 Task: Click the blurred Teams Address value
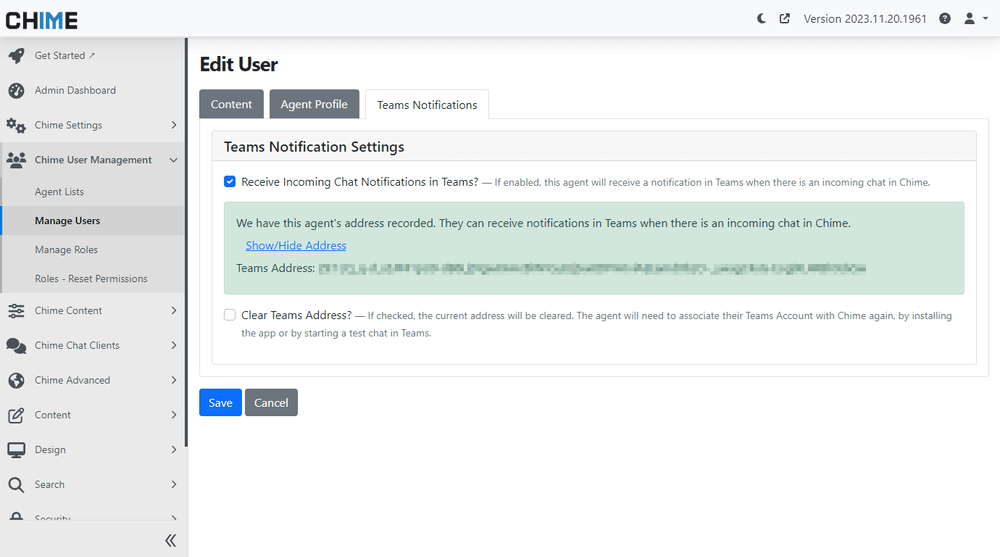tap(592, 269)
